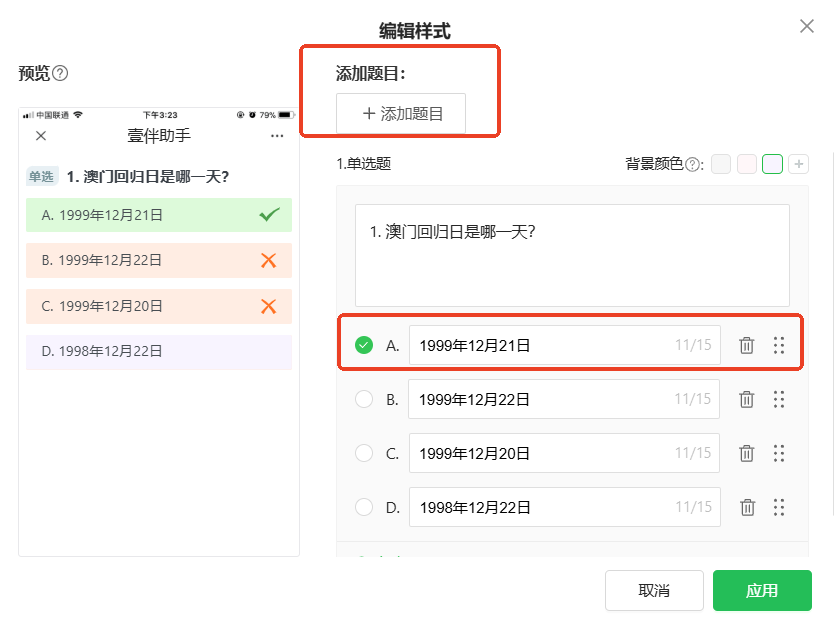
Task: Click the orange cross on preview answer C
Action: pyautogui.click(x=269, y=306)
